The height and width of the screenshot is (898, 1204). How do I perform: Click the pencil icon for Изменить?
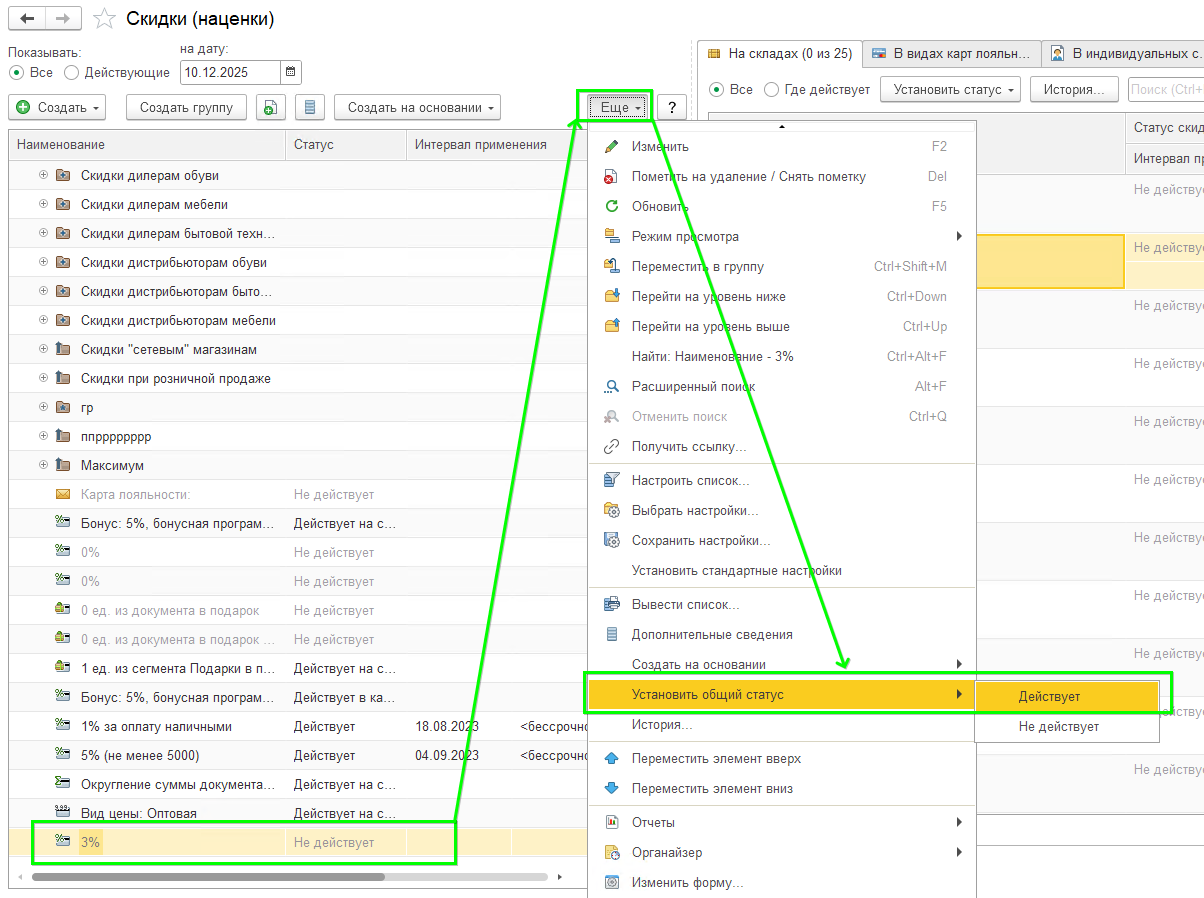coord(612,147)
